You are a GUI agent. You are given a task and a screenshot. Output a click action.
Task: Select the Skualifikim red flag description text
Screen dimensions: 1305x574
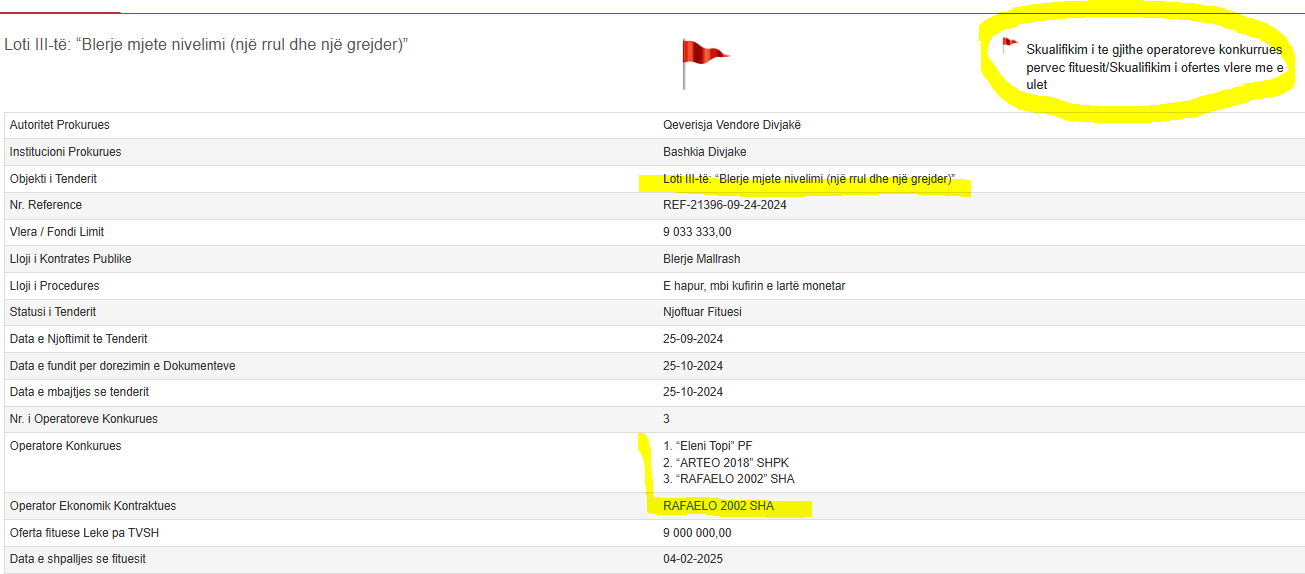coord(1153,66)
